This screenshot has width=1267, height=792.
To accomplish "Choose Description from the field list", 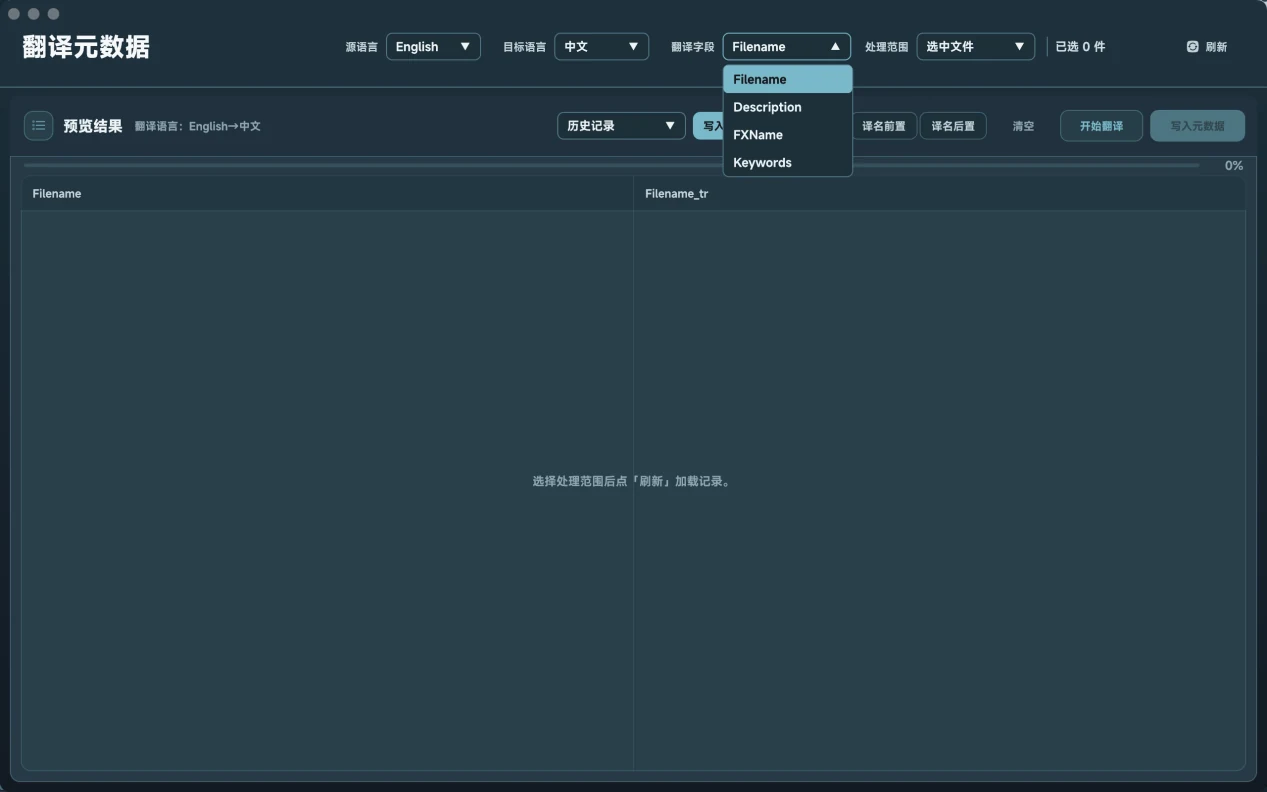I will 787,107.
